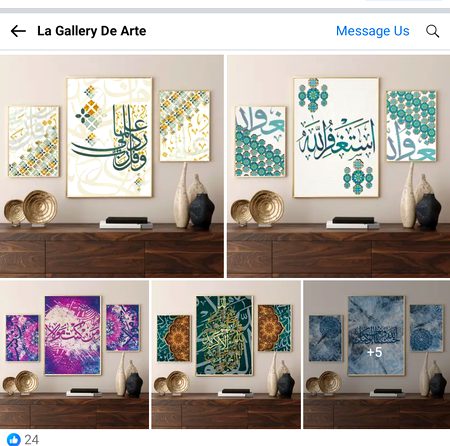View the 24 likes count

(32, 440)
